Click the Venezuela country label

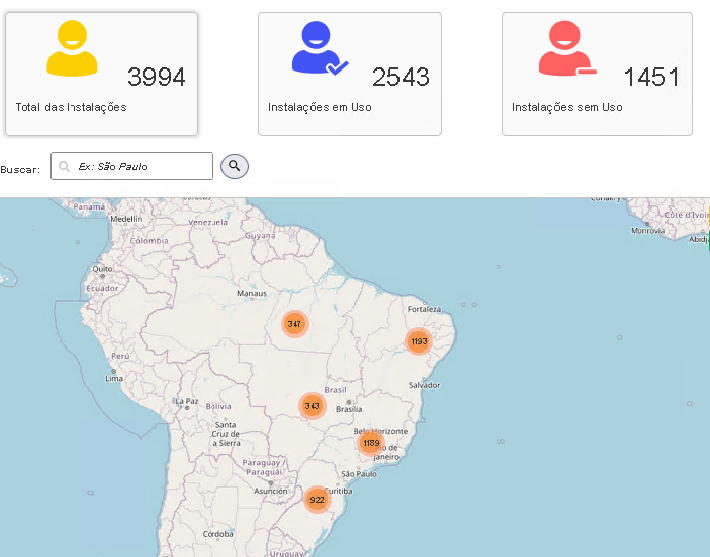[208, 222]
